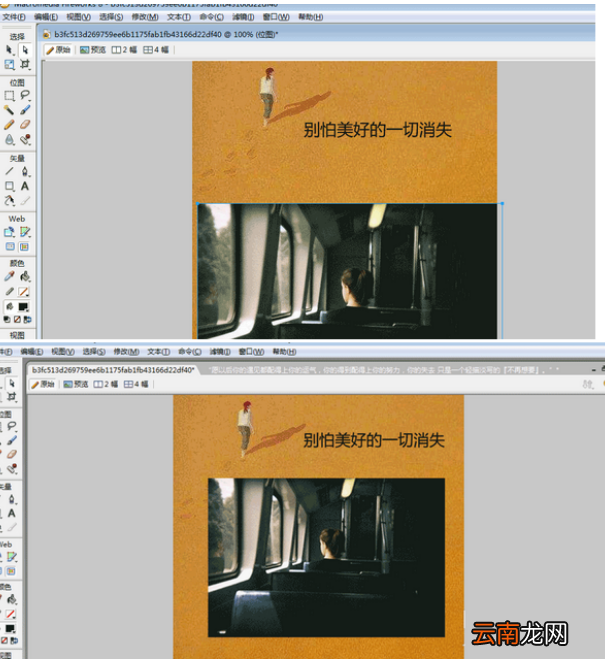Open the 命令(C) menu in lower window
Image resolution: width=605 pixels, height=662 pixels.
[190, 352]
